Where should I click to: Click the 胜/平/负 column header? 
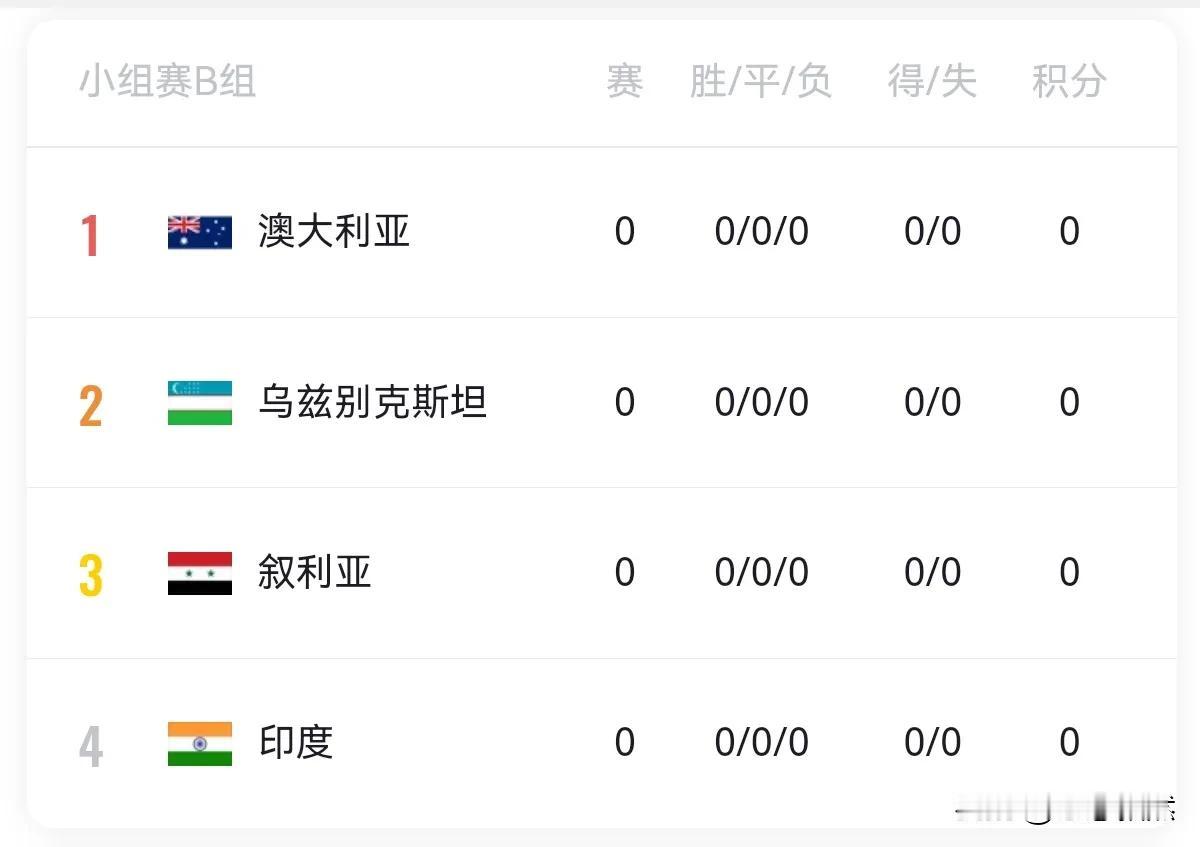[x=761, y=81]
